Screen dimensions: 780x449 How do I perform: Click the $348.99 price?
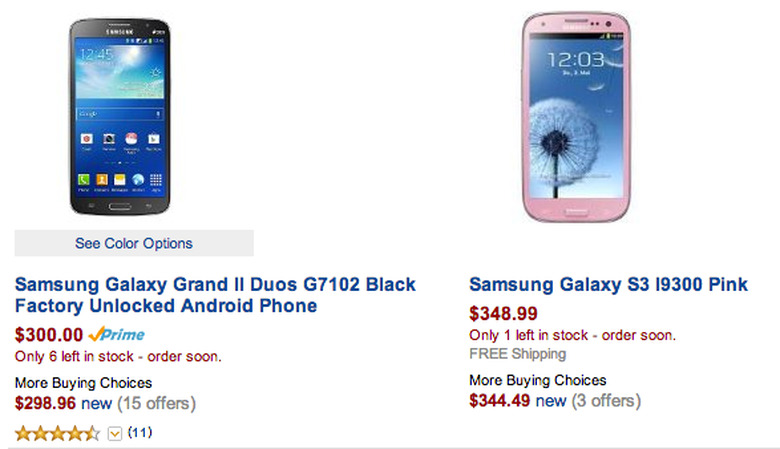pos(503,314)
